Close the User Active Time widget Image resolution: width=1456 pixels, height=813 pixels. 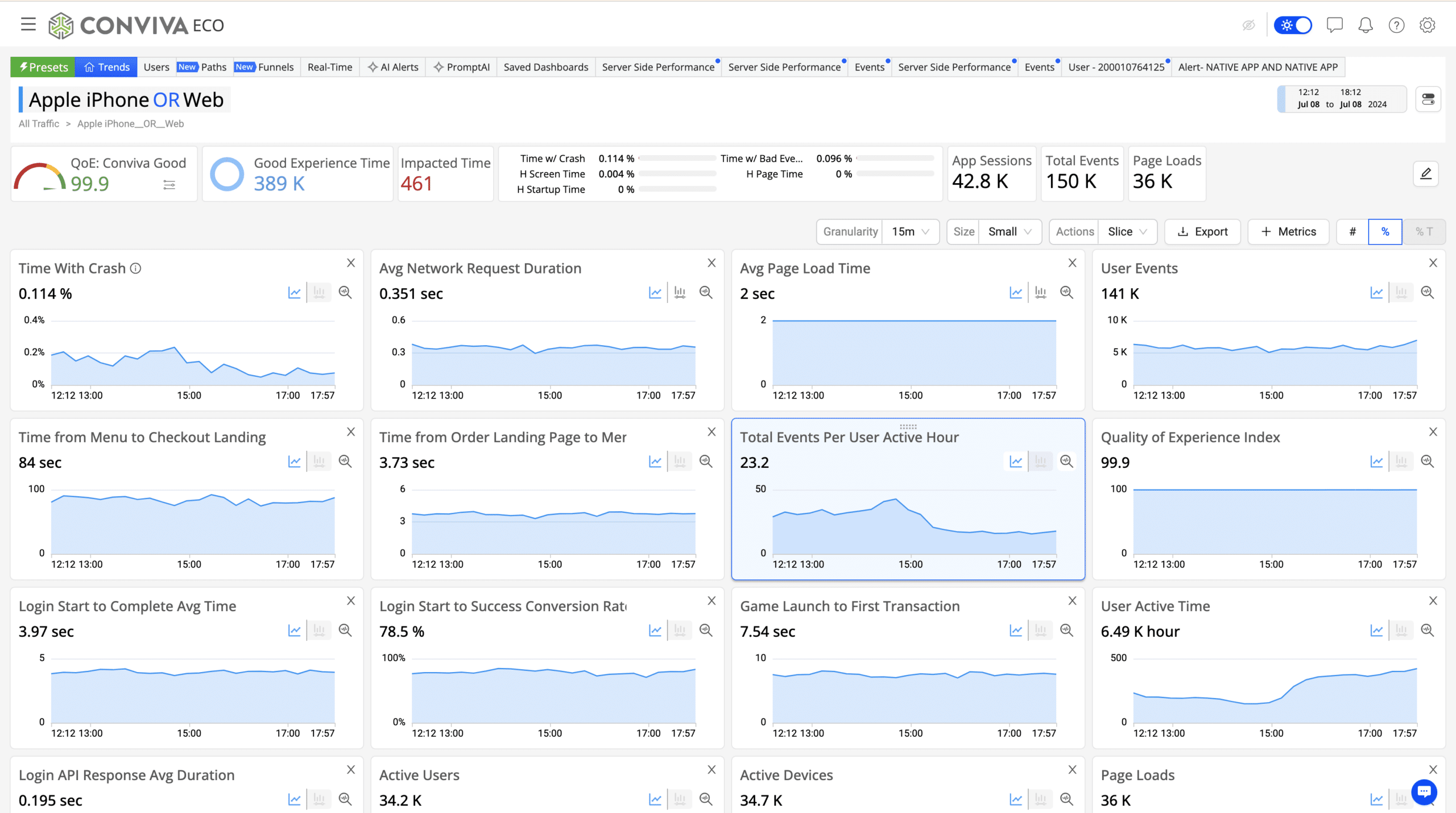[1433, 600]
